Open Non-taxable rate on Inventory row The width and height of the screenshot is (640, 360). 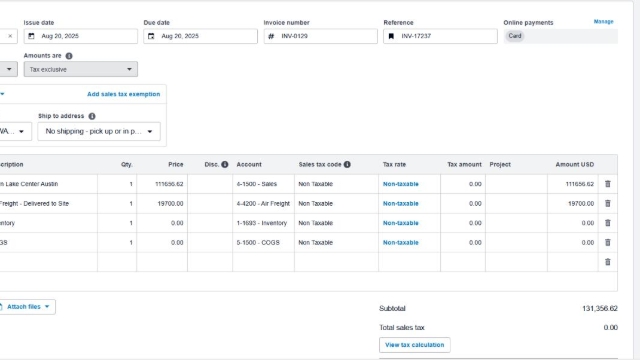click(x=401, y=223)
